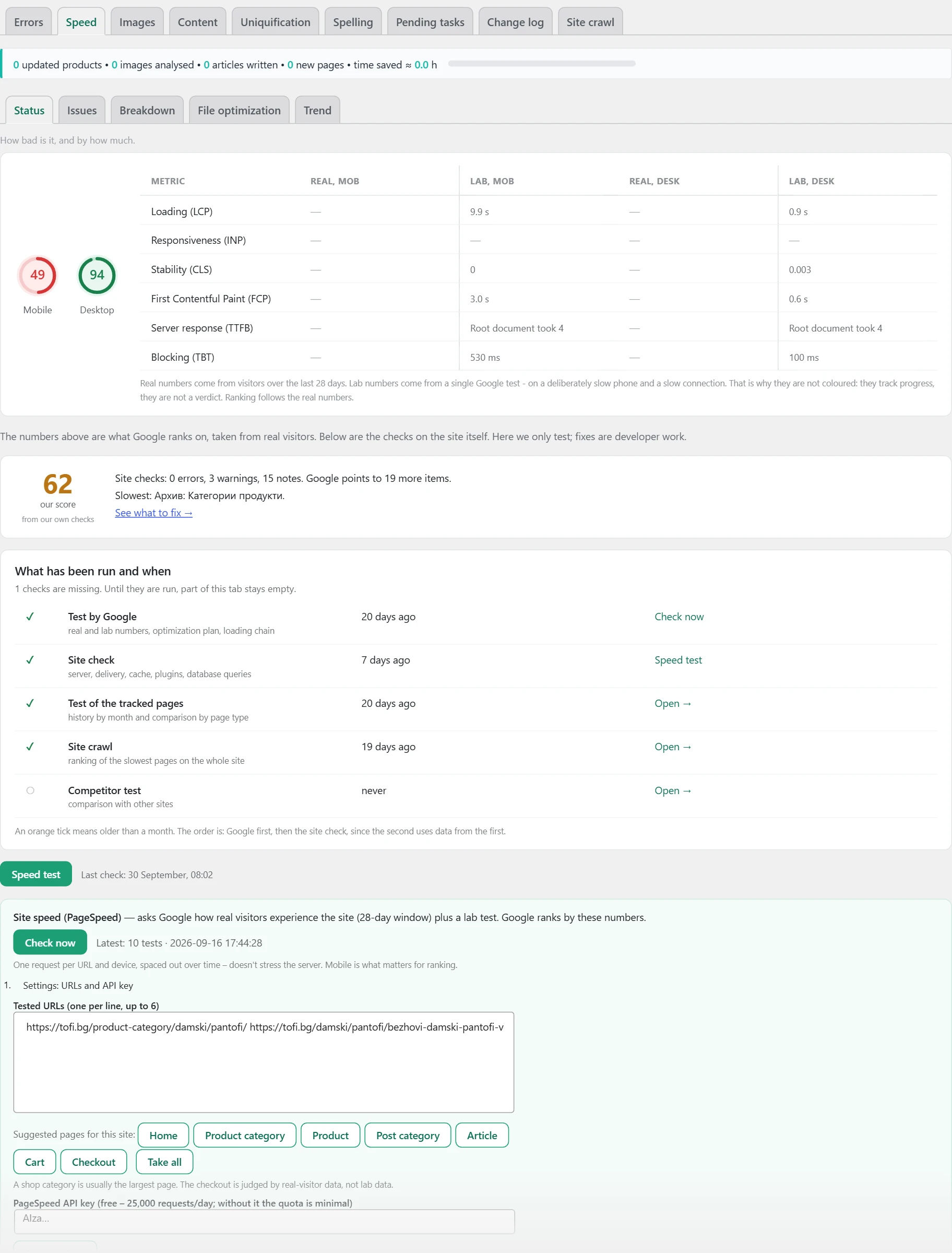Open Pending tasks tab
952x1253 pixels.
[x=430, y=22]
